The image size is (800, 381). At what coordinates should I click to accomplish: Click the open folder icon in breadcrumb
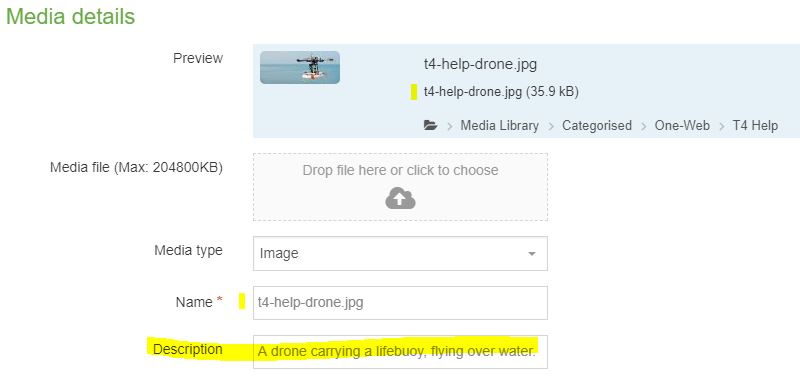click(431, 125)
